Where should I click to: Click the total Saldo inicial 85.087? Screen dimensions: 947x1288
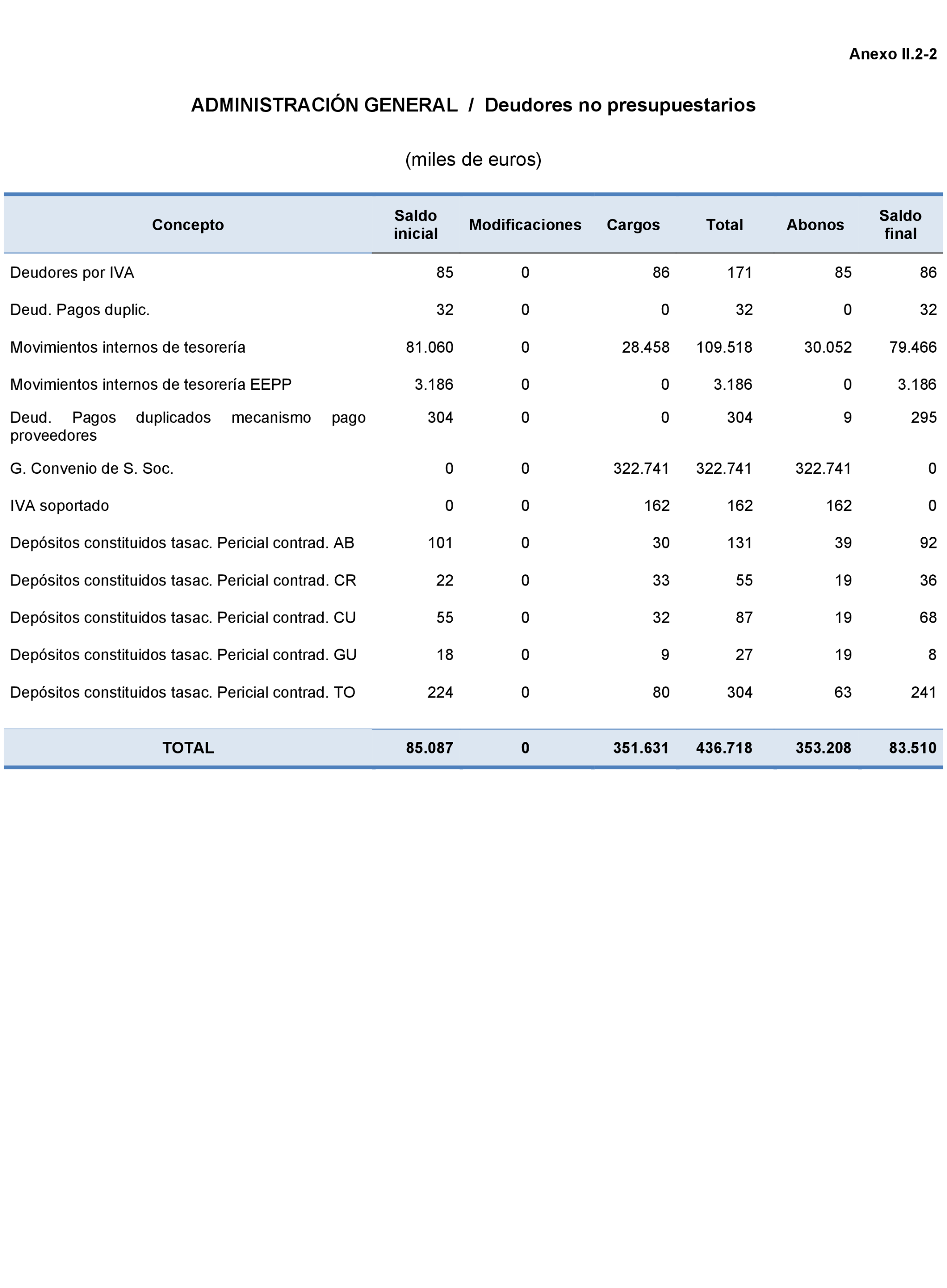click(x=429, y=748)
